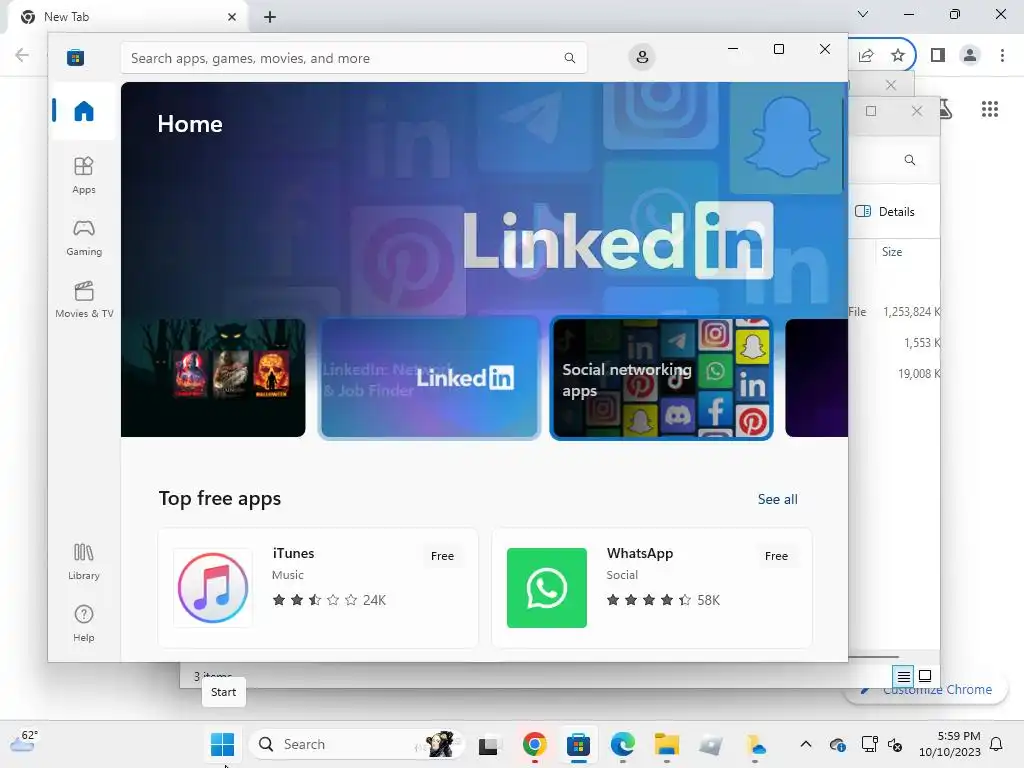The height and width of the screenshot is (768, 1024).
Task: Click Chrome back navigation arrow
Action: click(x=22, y=55)
